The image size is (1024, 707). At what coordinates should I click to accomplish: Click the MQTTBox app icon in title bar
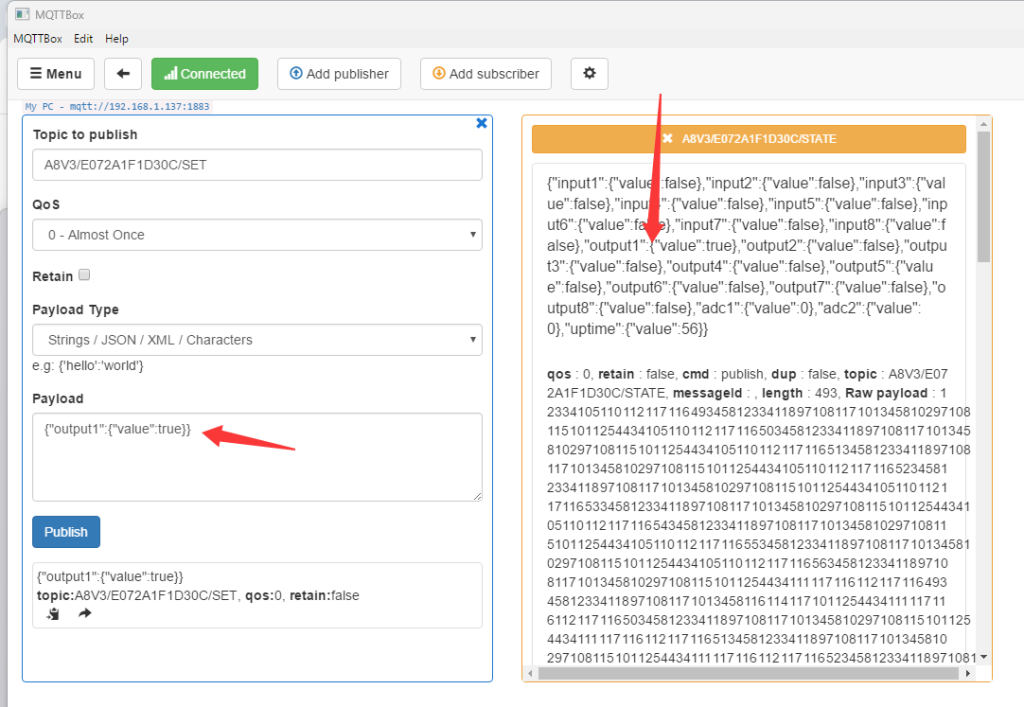[x=23, y=14]
